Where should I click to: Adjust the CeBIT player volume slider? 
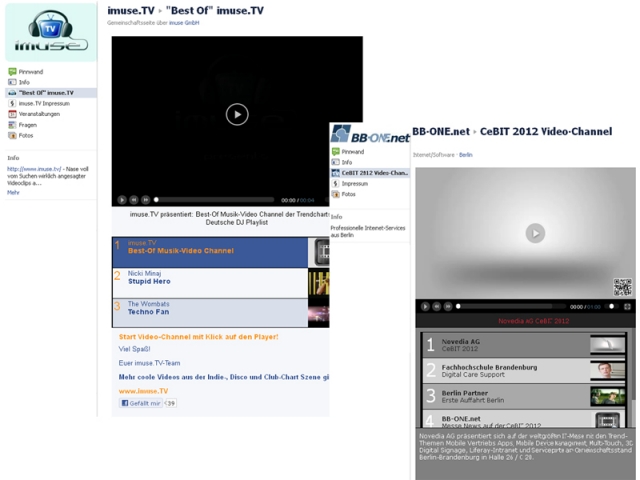coord(610,306)
